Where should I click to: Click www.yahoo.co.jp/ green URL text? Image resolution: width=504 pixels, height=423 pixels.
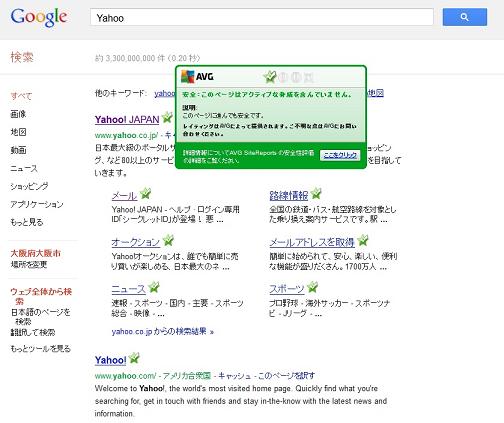126,135
